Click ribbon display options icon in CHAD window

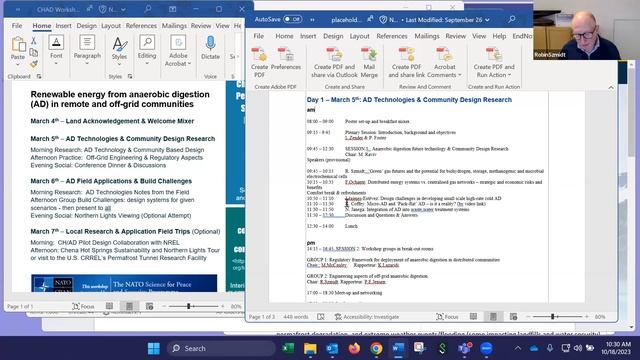173,9
